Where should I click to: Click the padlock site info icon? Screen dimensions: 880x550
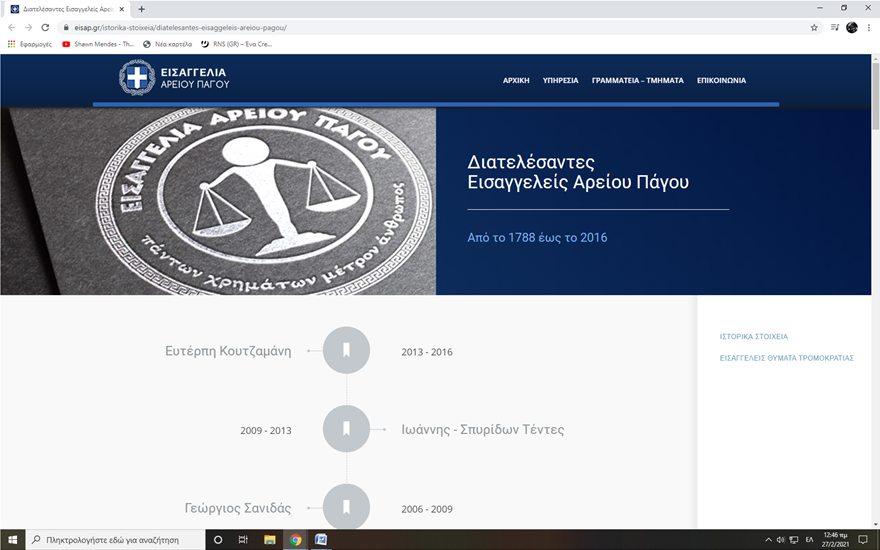click(66, 28)
